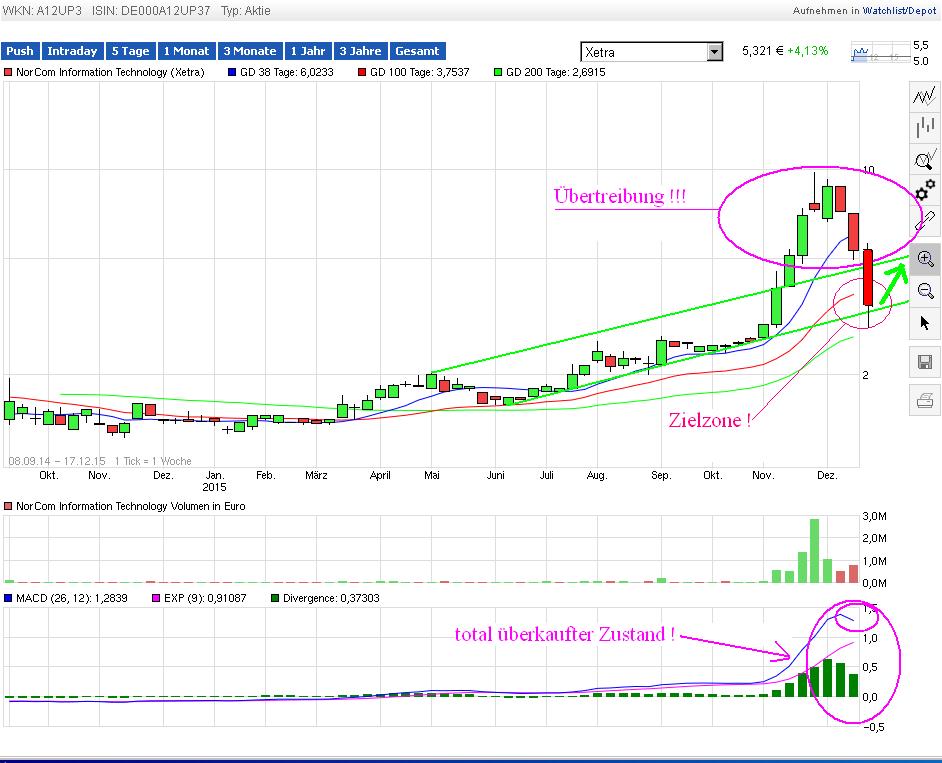Click the GD 100 Tage: 3,7537 label

[x=419, y=72]
